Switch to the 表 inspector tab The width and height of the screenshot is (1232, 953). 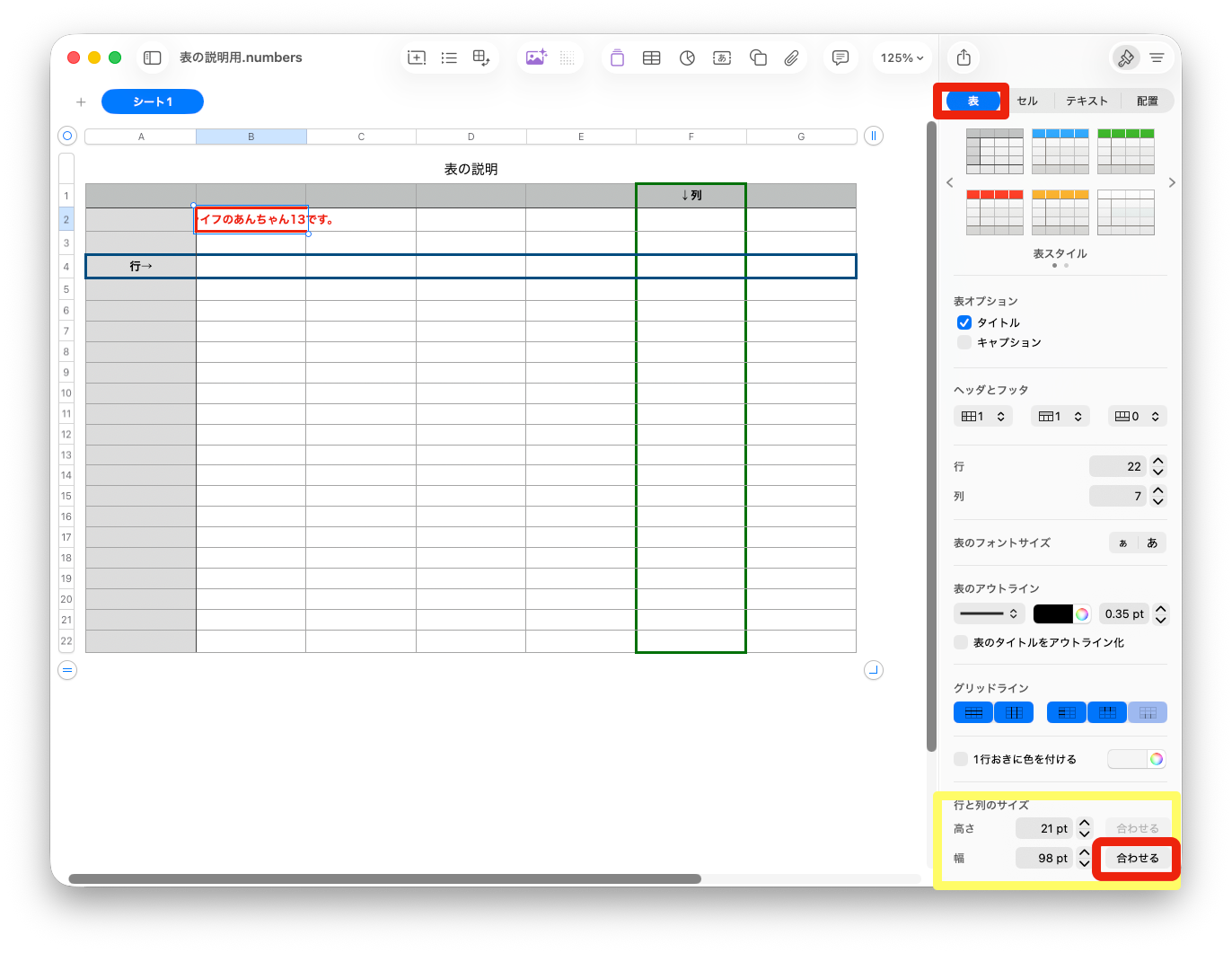tap(973, 101)
